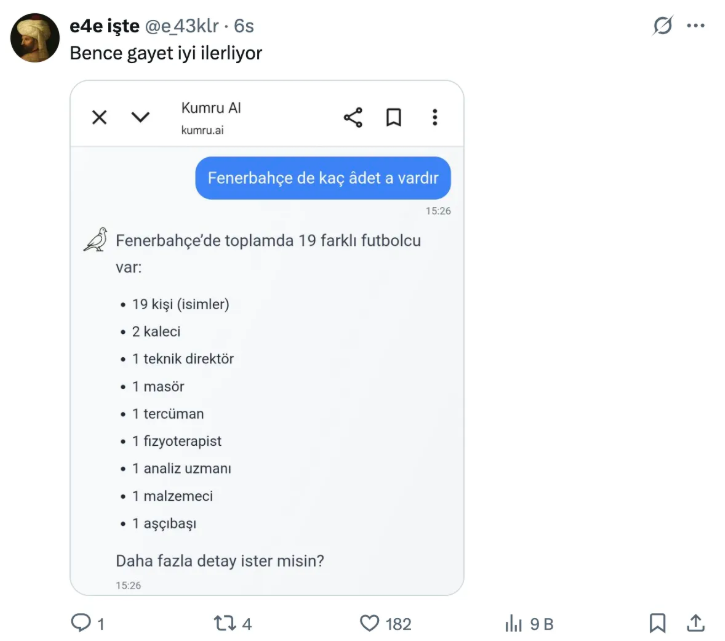Open the e4e işte profile avatar
The width and height of the screenshot is (725, 641).
click(35, 38)
